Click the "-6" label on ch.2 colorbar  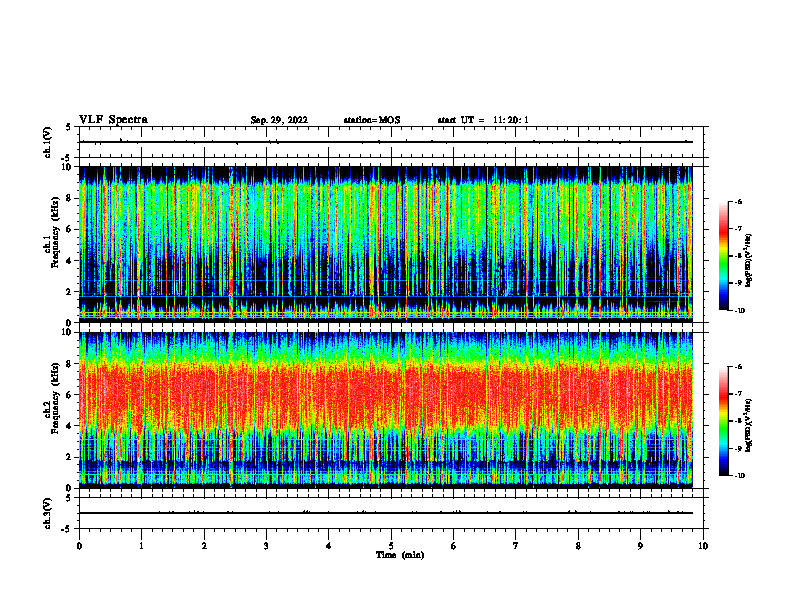[739, 367]
